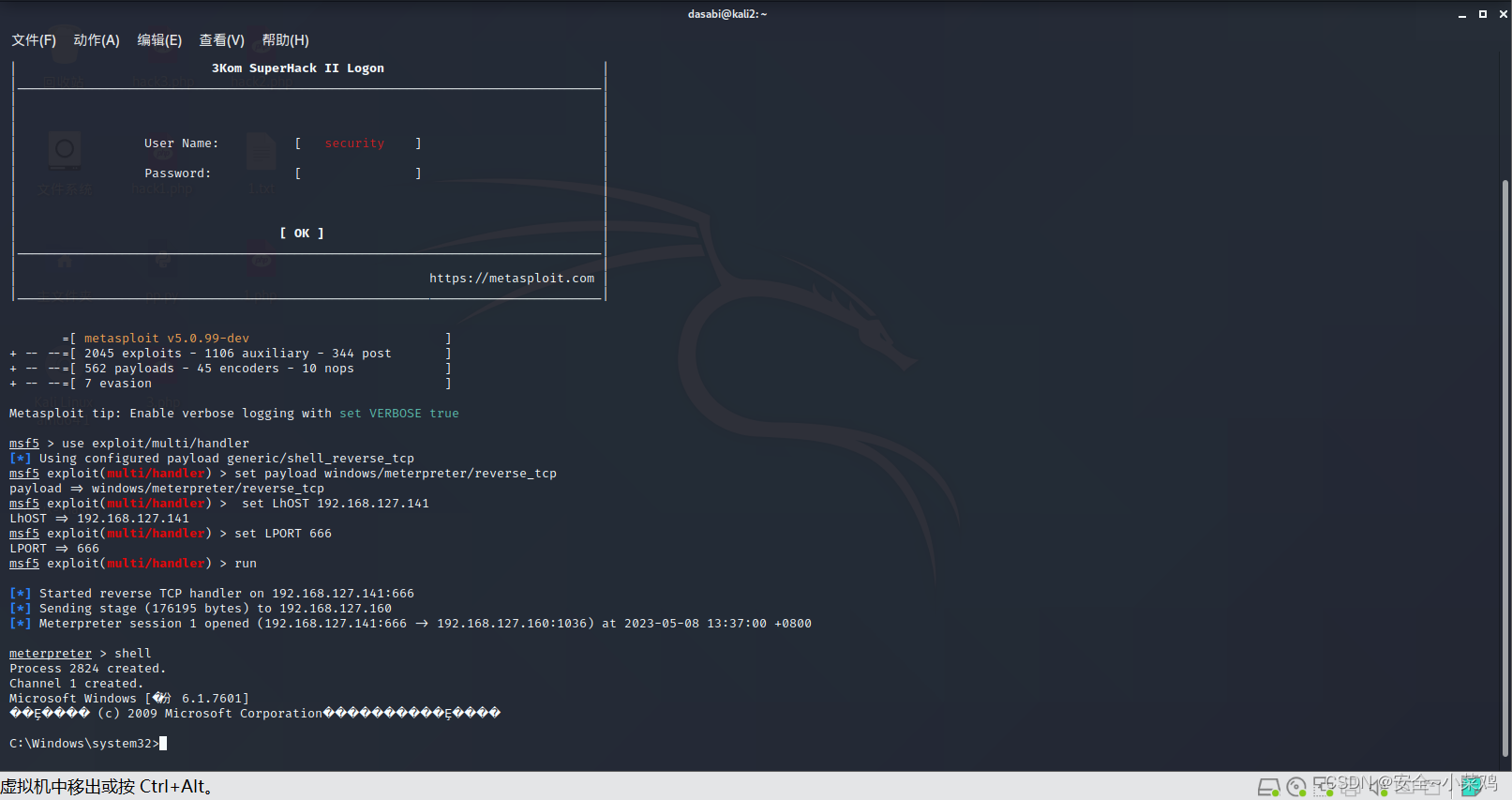Open the 编辑(E) menu
The height and width of the screenshot is (800, 1512).
pos(159,40)
